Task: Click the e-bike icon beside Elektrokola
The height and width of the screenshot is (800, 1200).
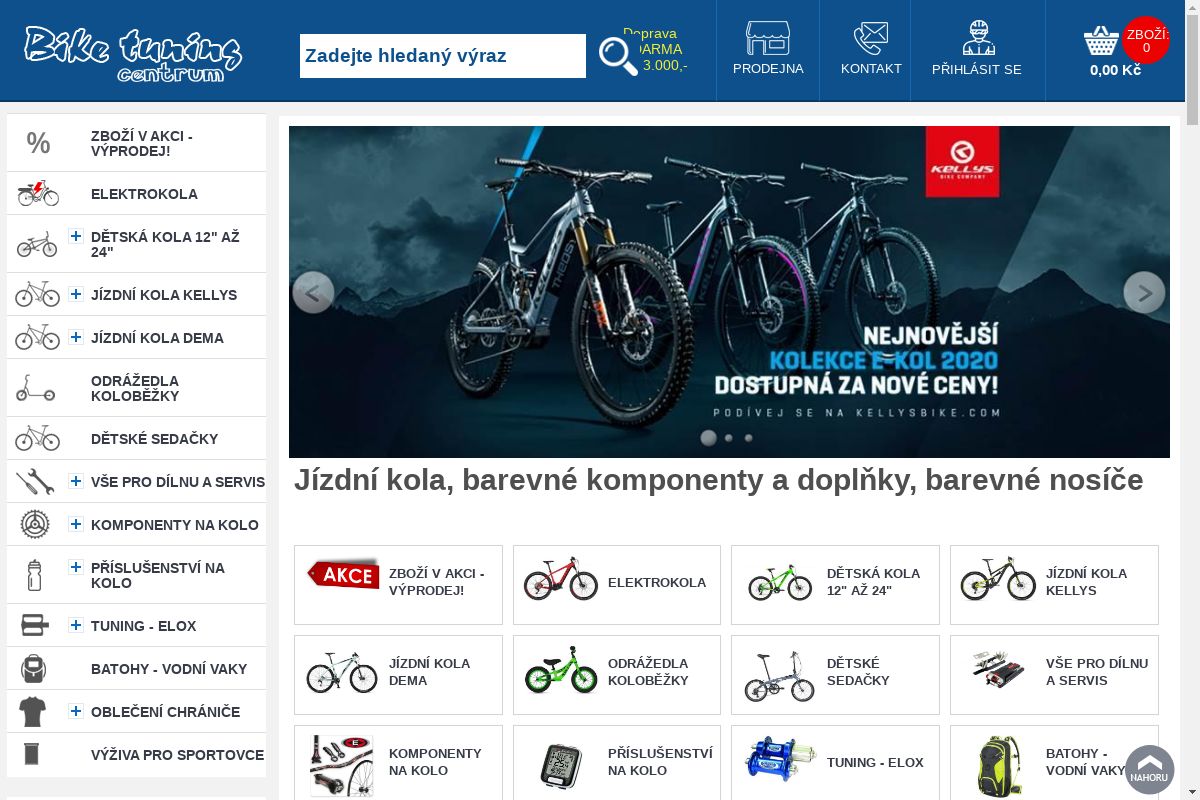Action: tap(38, 193)
